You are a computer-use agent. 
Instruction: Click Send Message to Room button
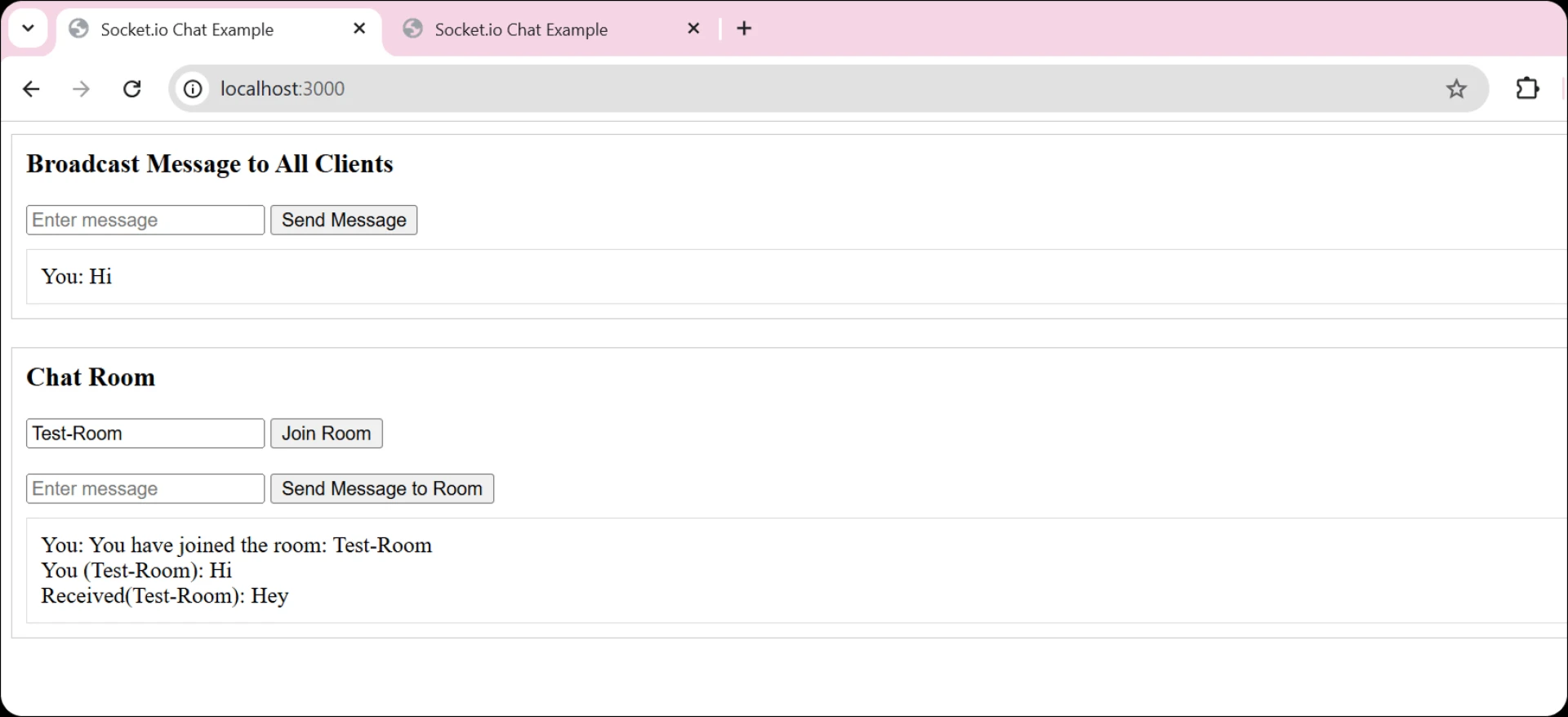[382, 489]
